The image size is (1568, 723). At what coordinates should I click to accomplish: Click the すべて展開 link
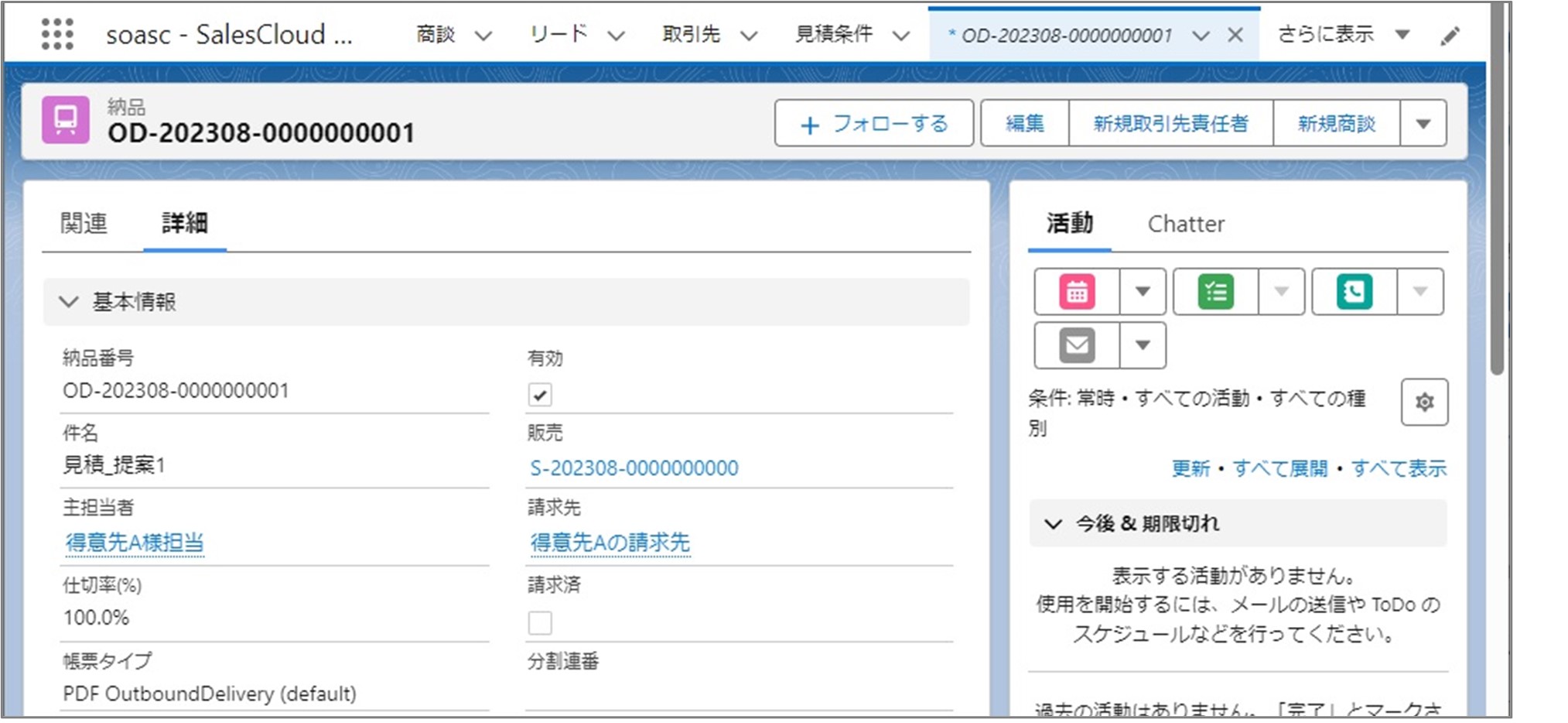(x=1279, y=468)
